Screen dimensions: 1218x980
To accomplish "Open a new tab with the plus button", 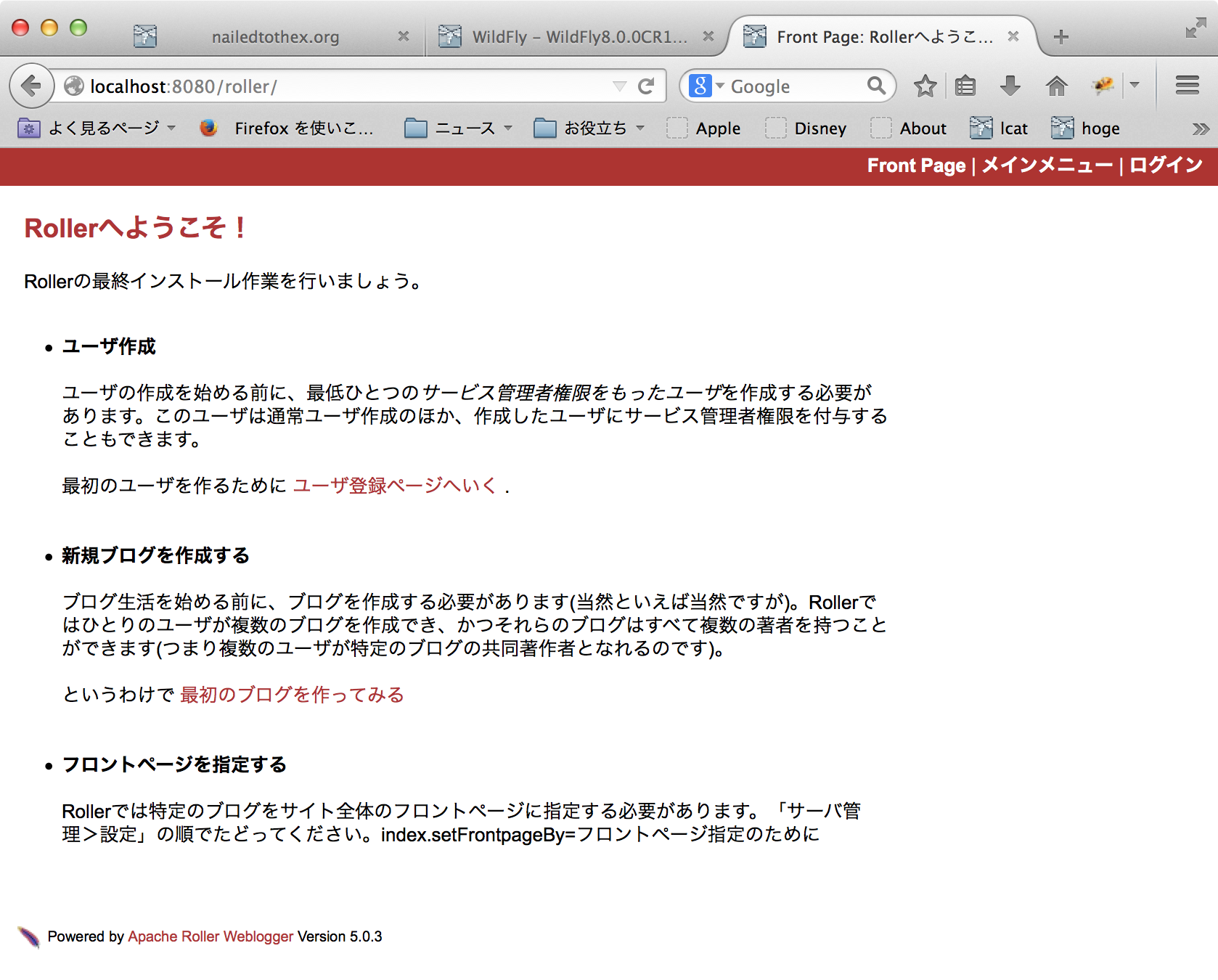I will [1060, 36].
